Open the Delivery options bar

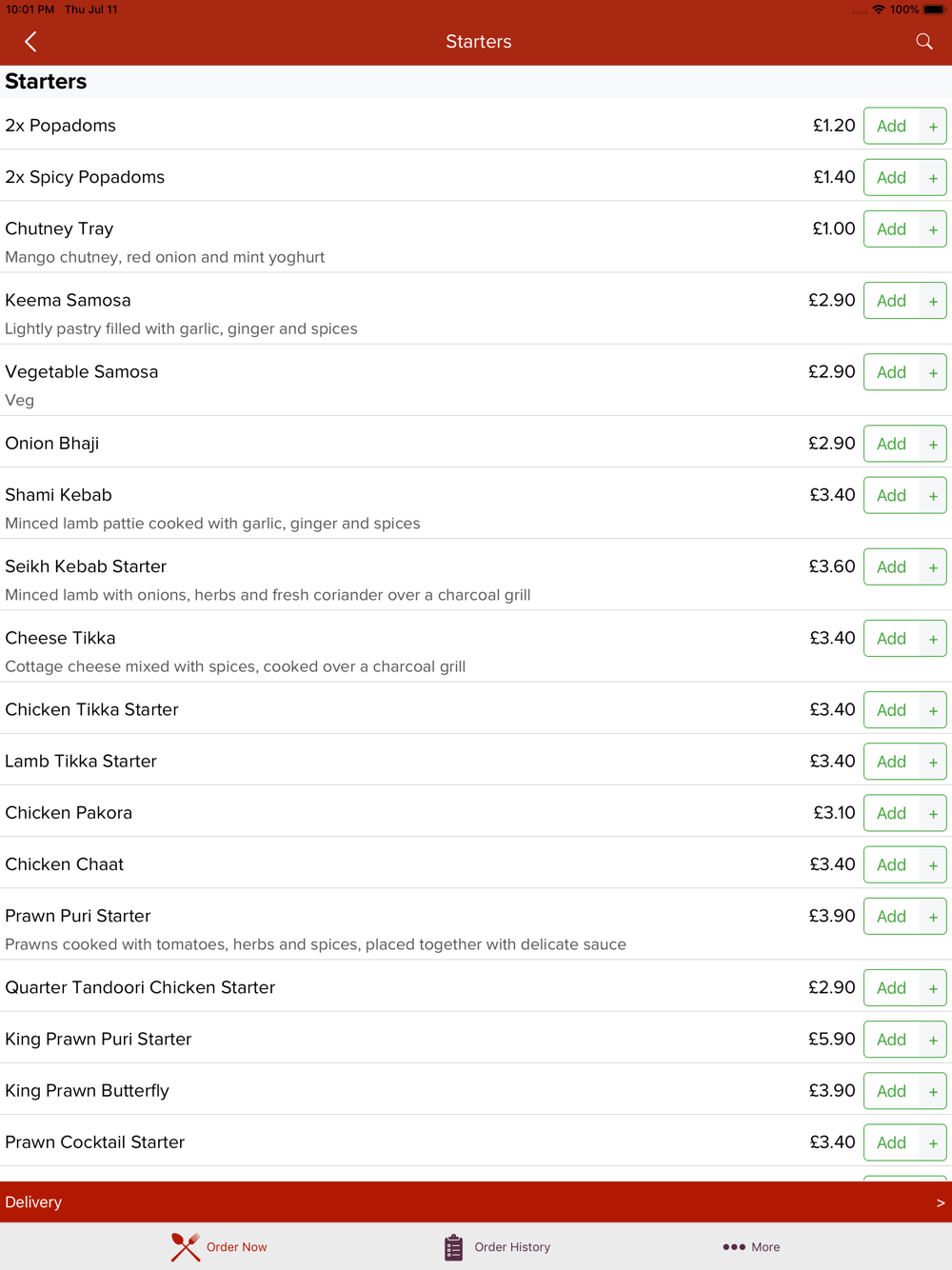click(x=476, y=1202)
